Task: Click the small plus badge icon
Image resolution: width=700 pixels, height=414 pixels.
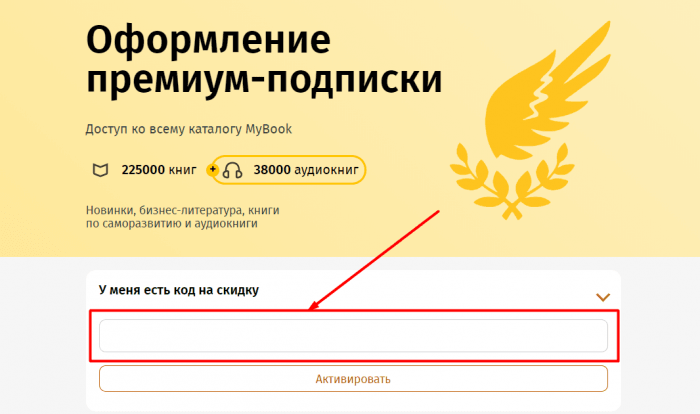Action: tap(212, 170)
